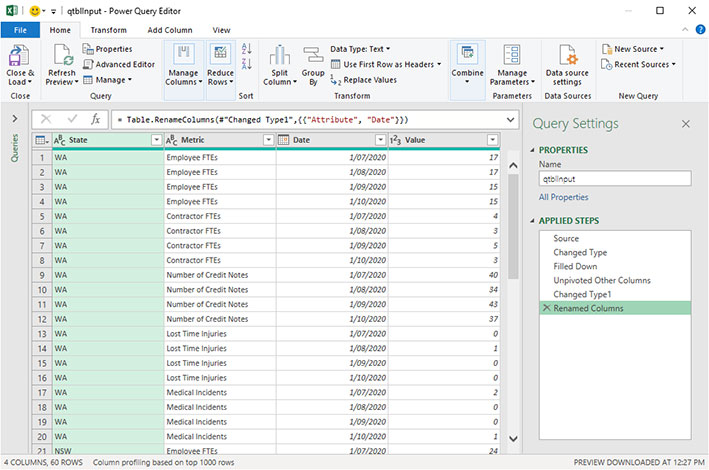The height and width of the screenshot is (470, 709).
Task: Click the All Properties link
Action: tap(563, 197)
